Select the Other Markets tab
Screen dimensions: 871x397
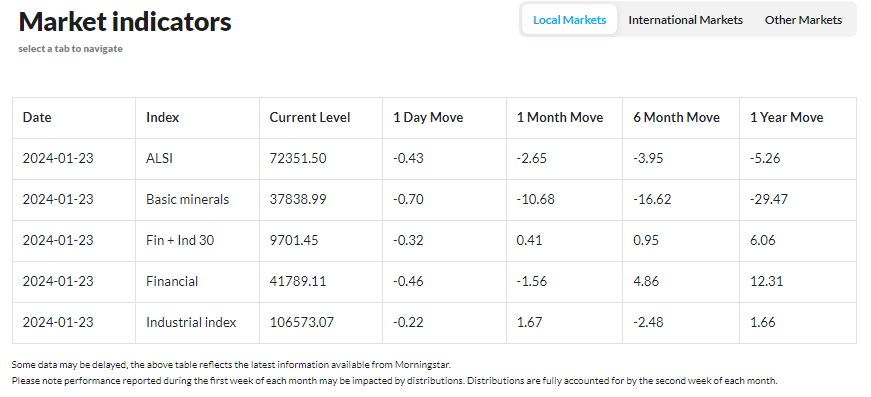click(x=803, y=19)
